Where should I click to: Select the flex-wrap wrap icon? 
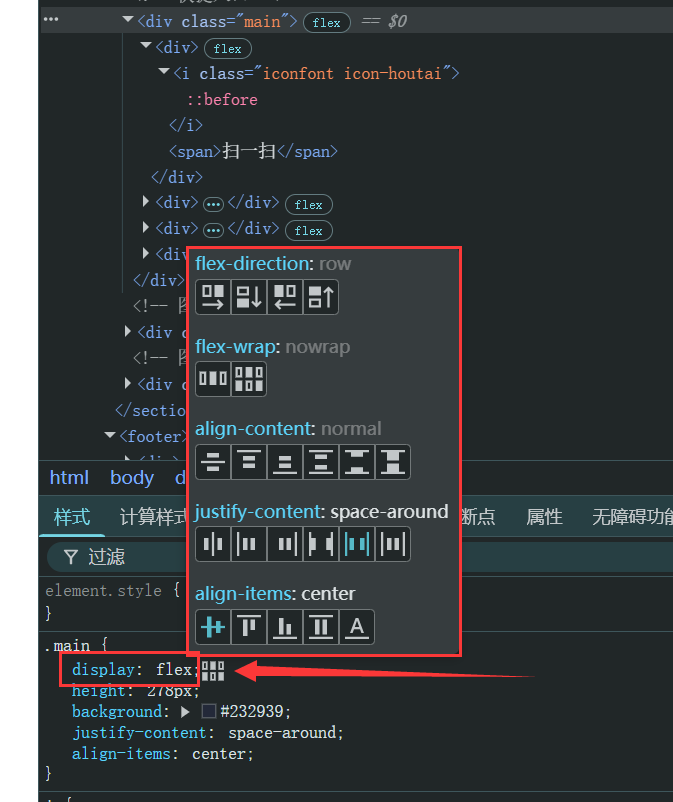[x=249, y=379]
